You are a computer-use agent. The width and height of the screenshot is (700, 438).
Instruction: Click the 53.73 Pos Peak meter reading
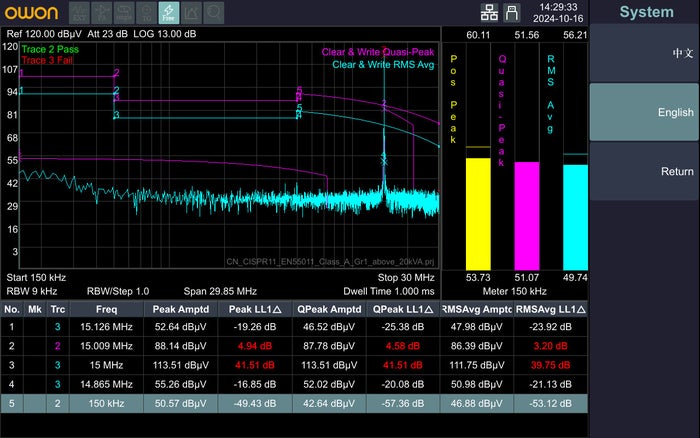coord(478,278)
